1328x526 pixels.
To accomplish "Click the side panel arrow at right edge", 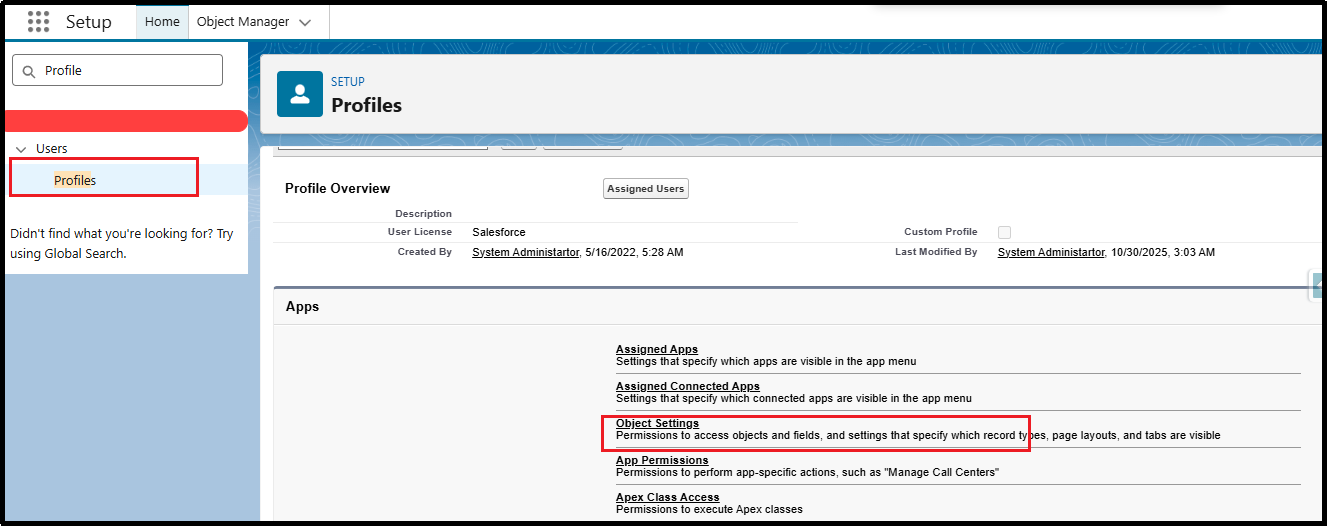I will pyautogui.click(x=1318, y=285).
